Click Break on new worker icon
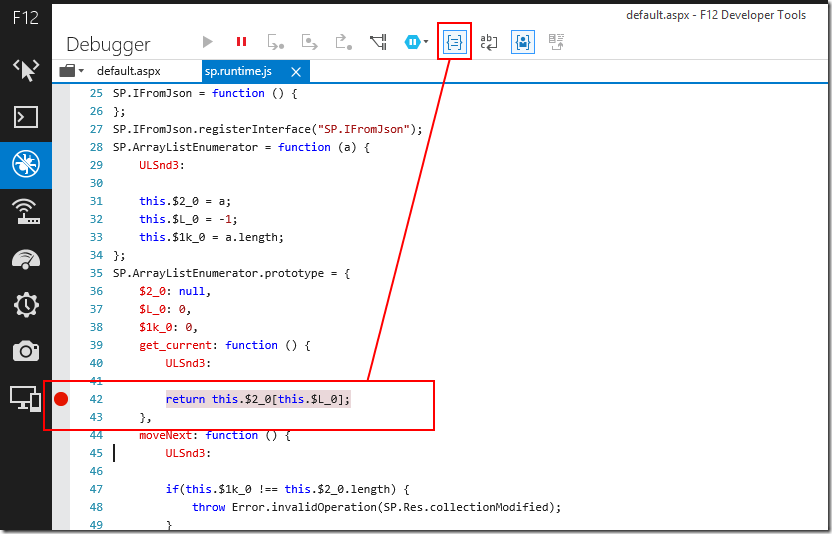 tap(378, 42)
